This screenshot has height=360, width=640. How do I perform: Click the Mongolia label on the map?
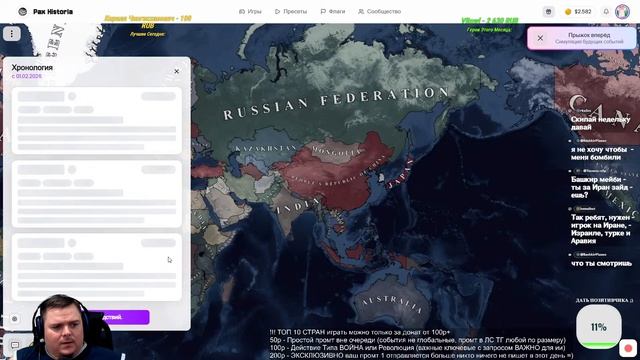click(x=337, y=151)
